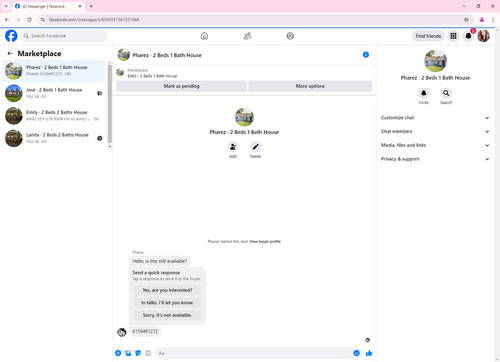Image resolution: width=500 pixels, height=362 pixels.
Task: Open the Friends icon in top navigation
Action: click(x=247, y=36)
